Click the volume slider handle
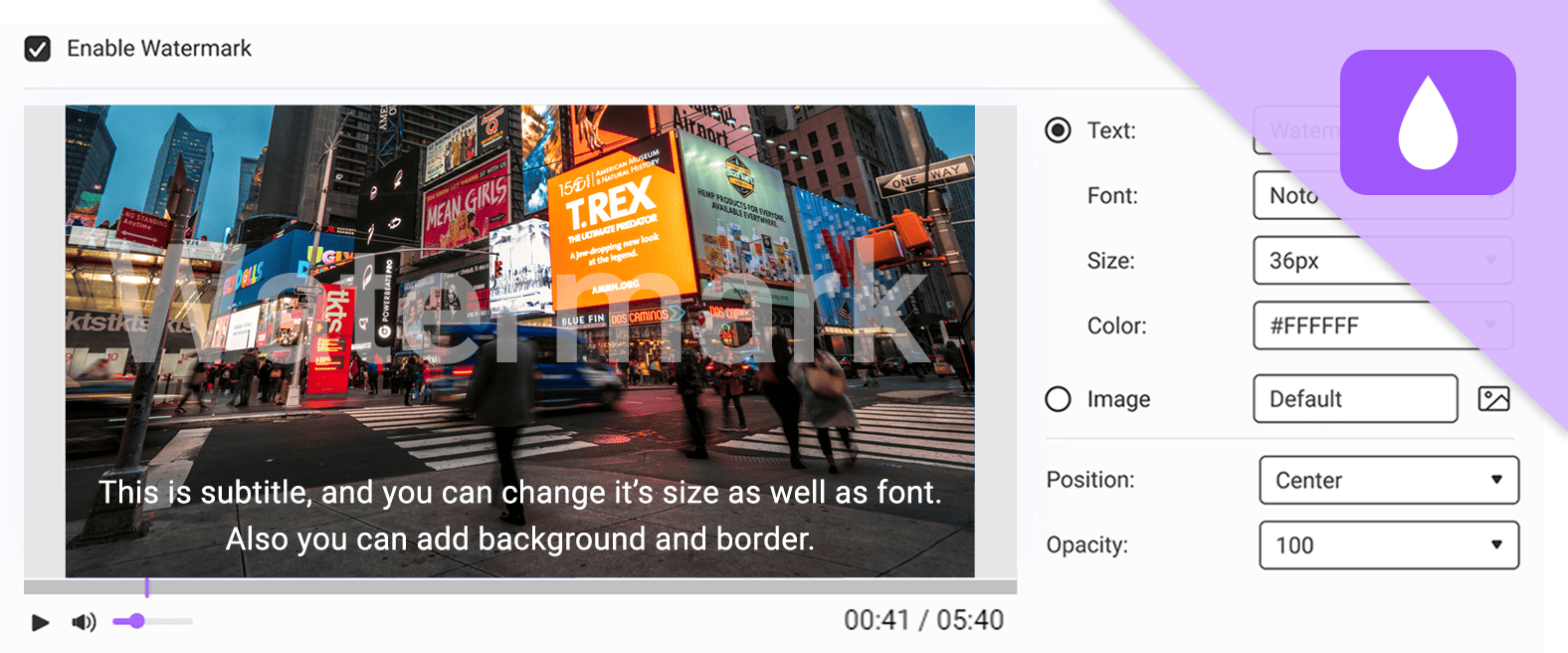The width and height of the screenshot is (1568, 653). (137, 621)
